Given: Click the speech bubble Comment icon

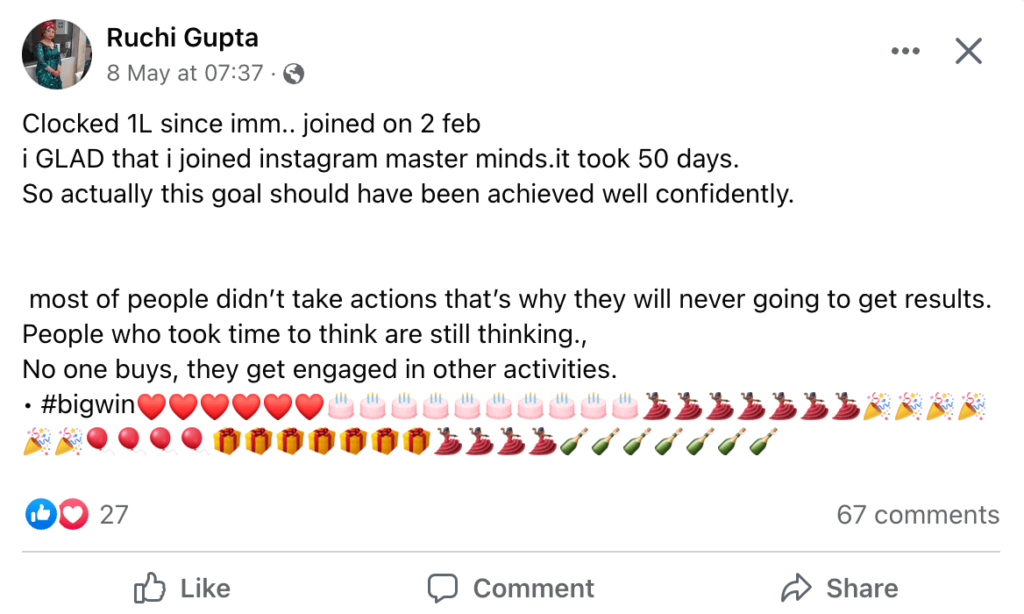Looking at the screenshot, I should [x=442, y=587].
